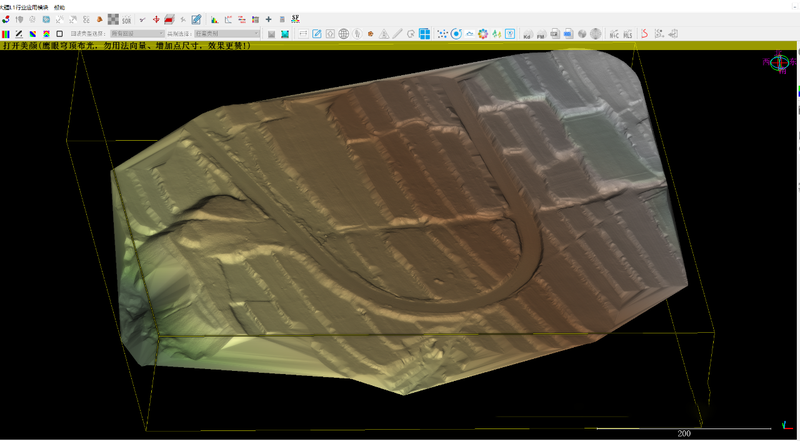Click the red-green-blue circles icon in top toolbar
This screenshot has width=800, height=441.
coord(6,19)
